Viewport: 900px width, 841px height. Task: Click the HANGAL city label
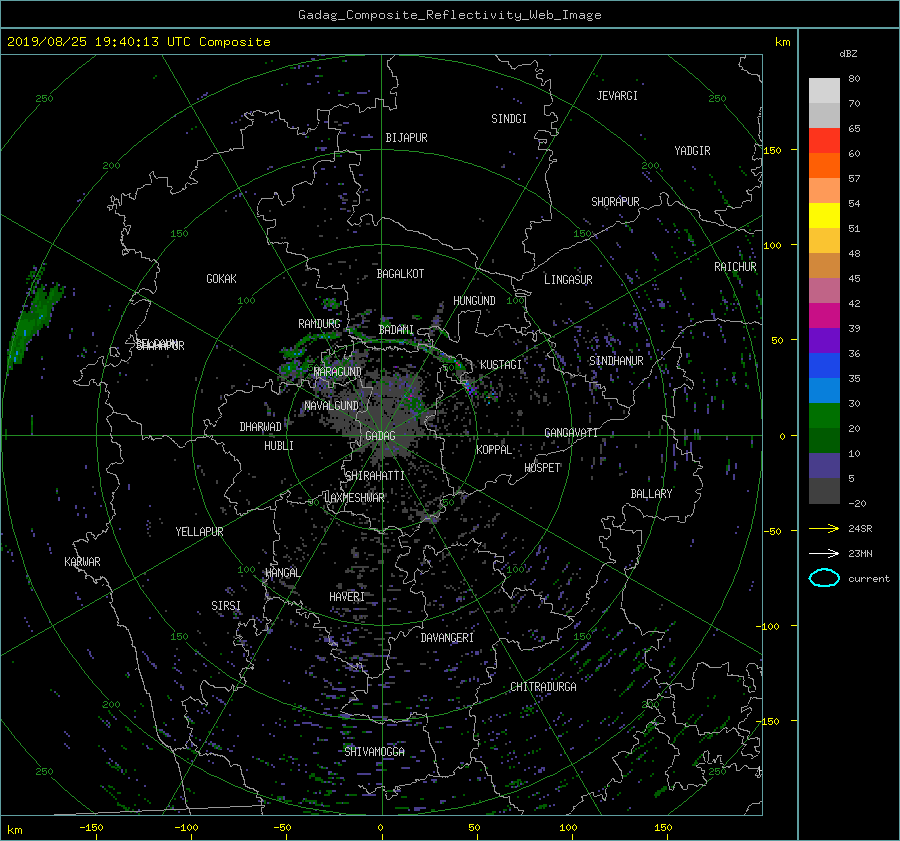(x=282, y=573)
